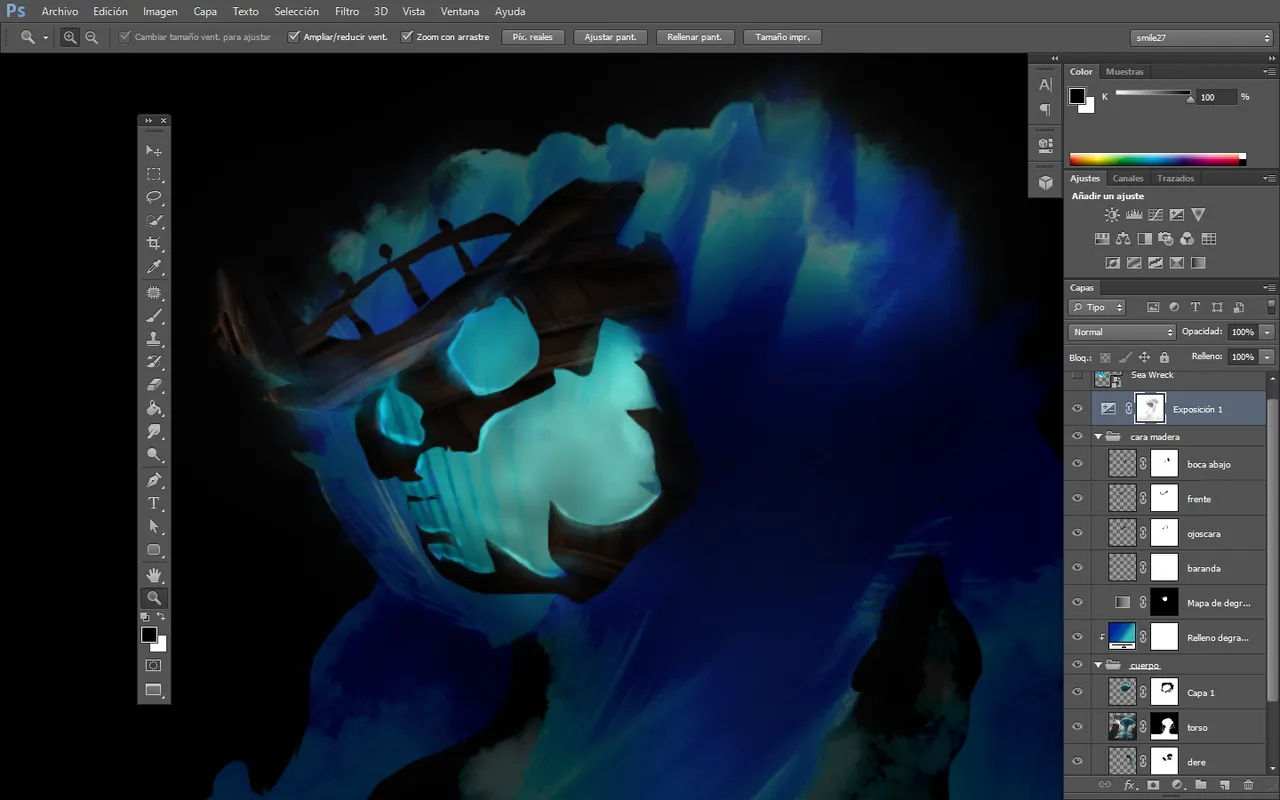The image size is (1280, 800).
Task: Open the smile27 workspace dropdown
Action: 1201,37
